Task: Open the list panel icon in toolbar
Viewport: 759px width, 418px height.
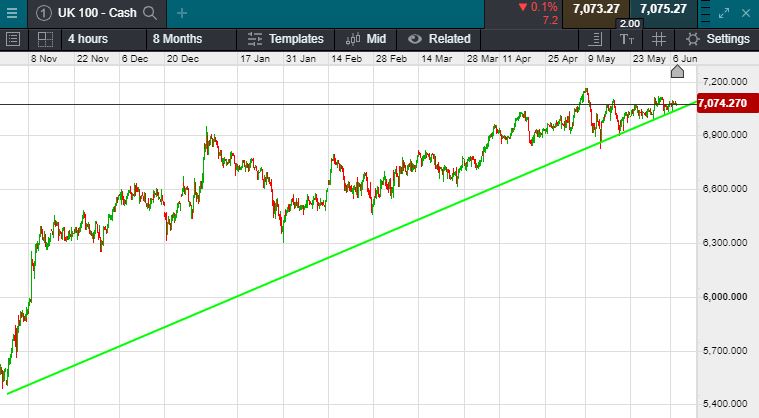Action: (13, 39)
